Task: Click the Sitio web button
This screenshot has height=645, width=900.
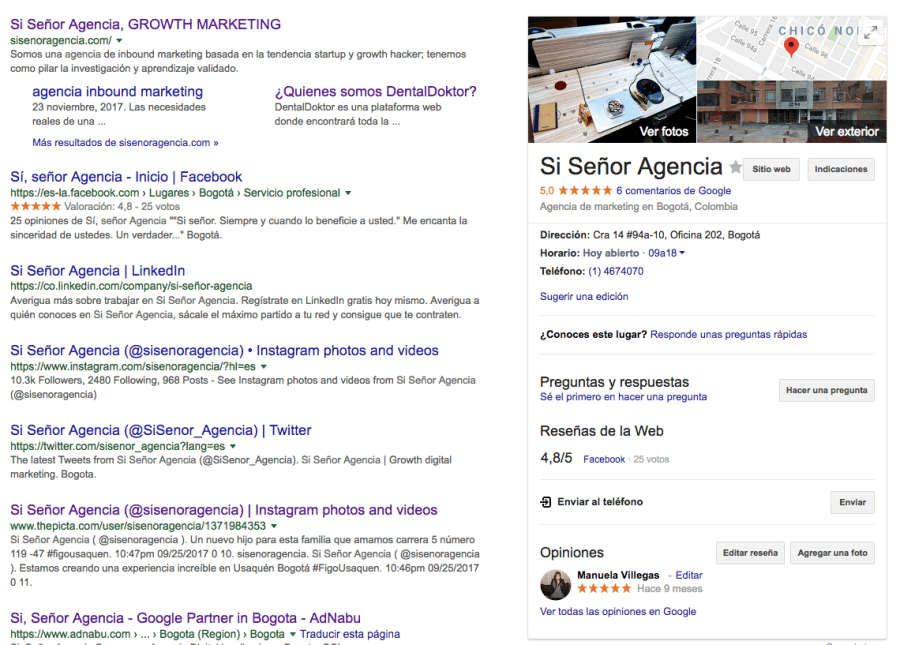Action: 771,169
